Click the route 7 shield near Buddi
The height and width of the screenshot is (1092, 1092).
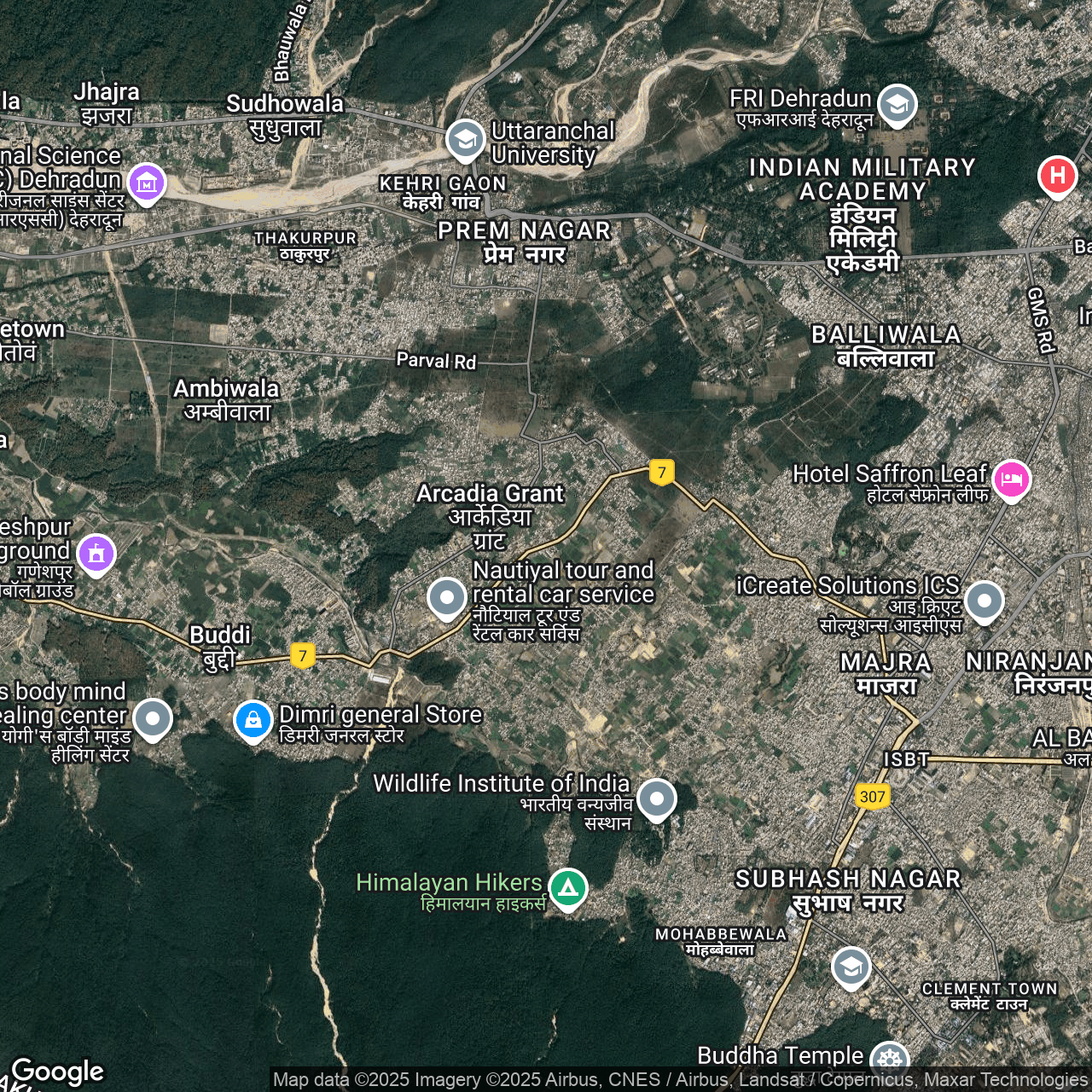pyautogui.click(x=302, y=655)
